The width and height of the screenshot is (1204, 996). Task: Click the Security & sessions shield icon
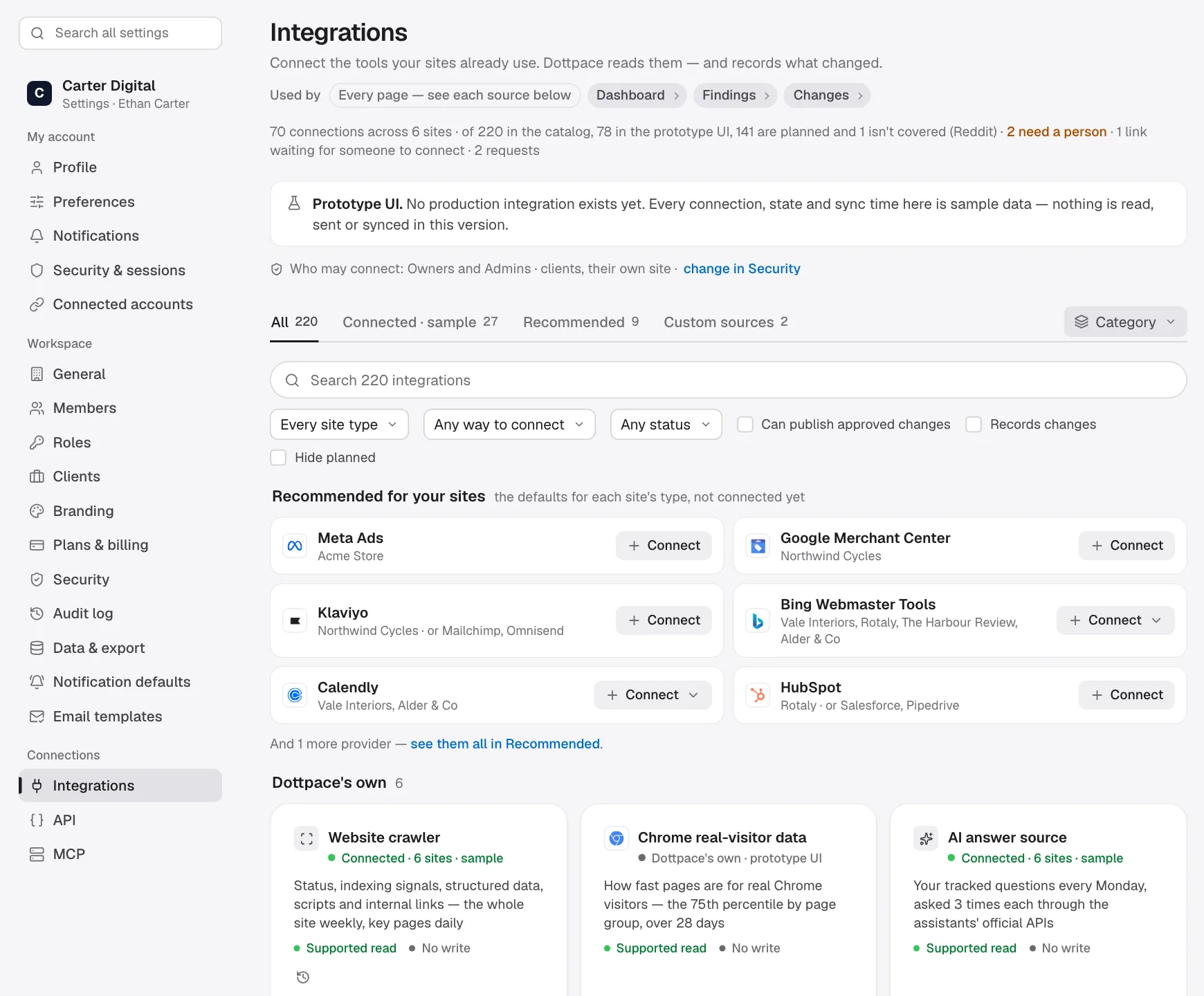tap(37, 270)
